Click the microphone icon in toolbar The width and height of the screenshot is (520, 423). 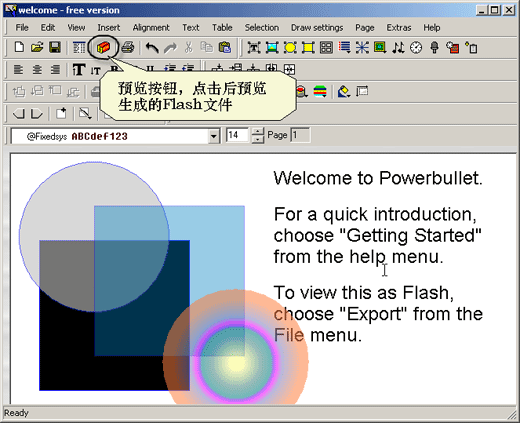434,48
